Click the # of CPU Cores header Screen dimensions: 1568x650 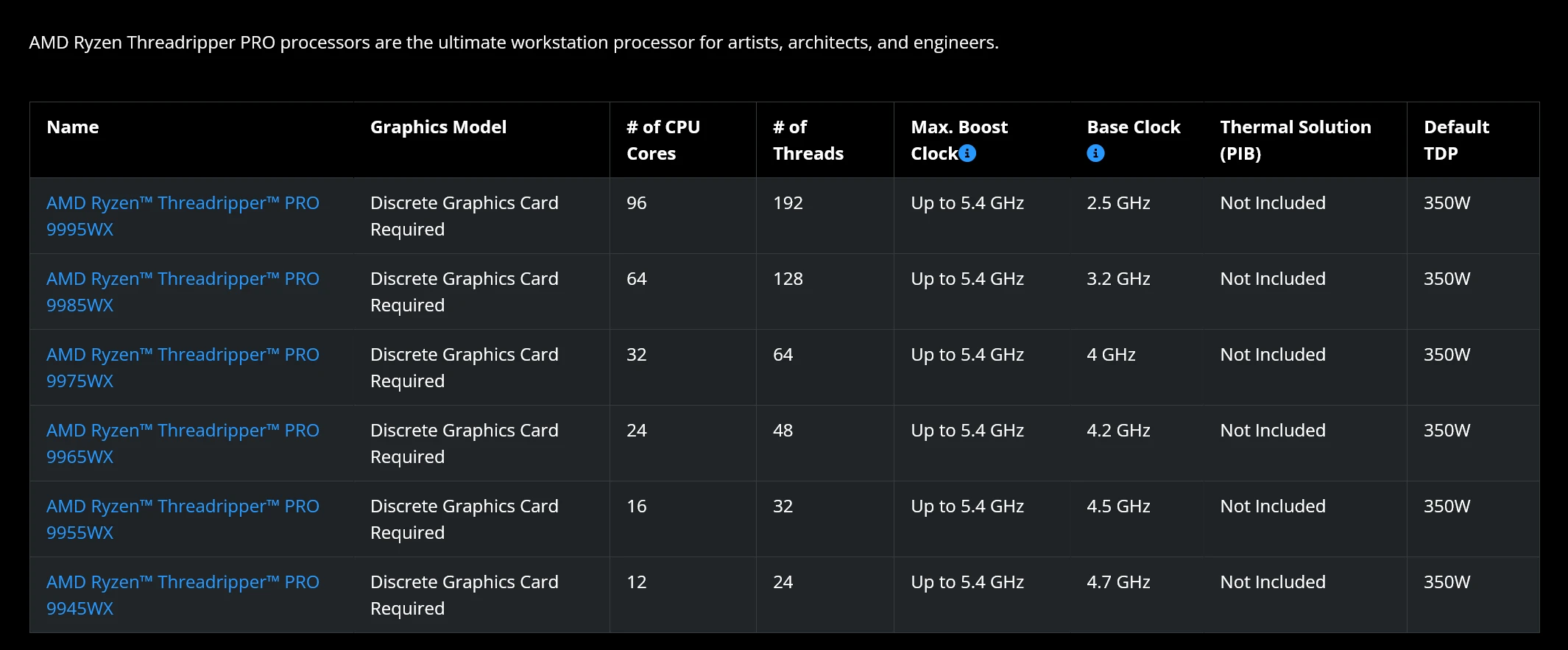tap(663, 140)
